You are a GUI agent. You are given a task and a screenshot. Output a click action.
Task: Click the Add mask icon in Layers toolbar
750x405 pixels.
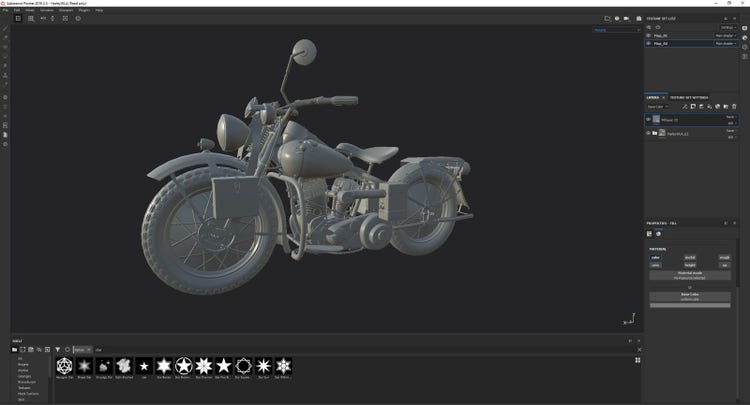(x=693, y=107)
